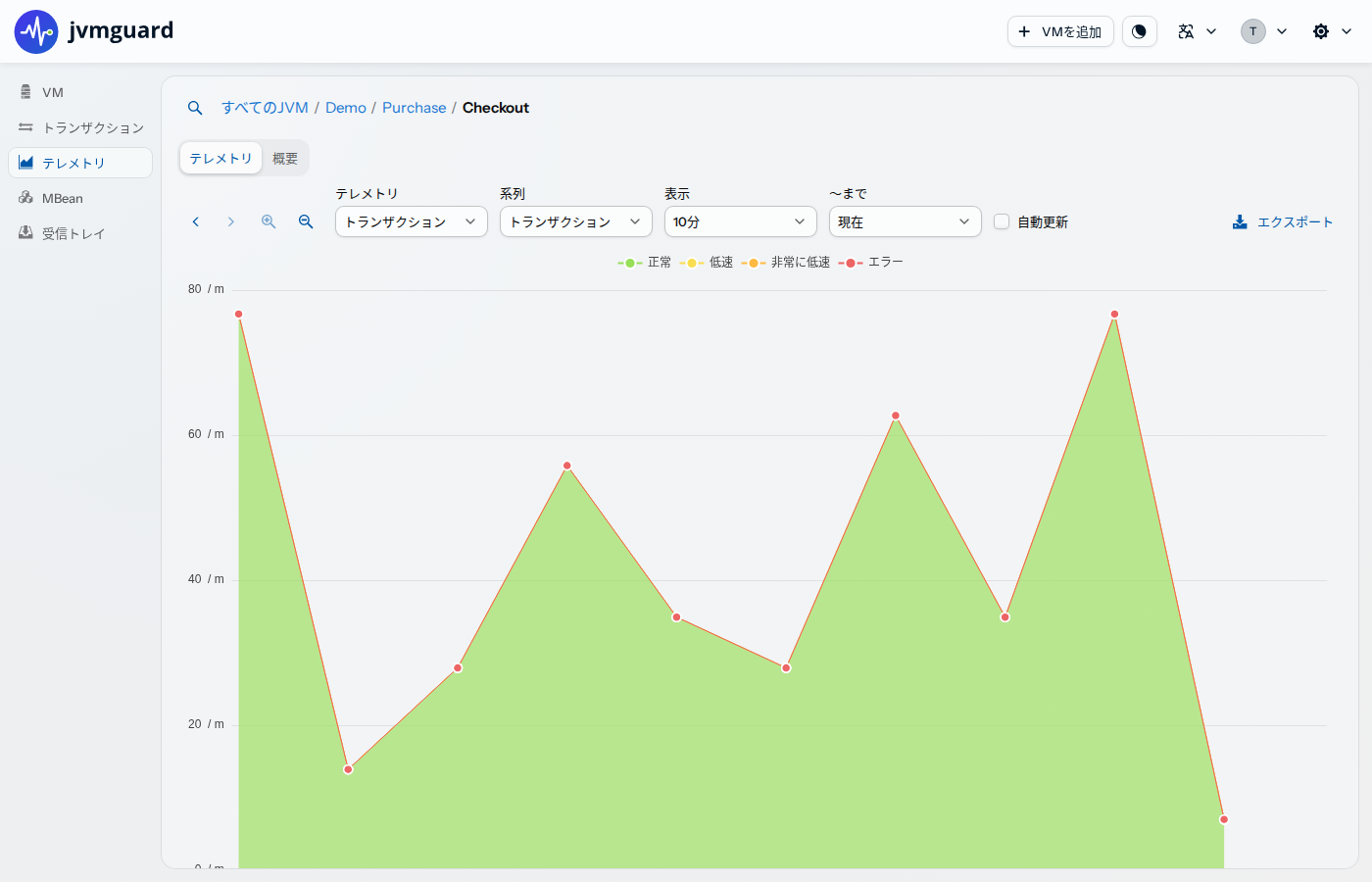Screen dimensions: 1372x882
Task: Toggle 低速 series in legend
Action: pos(707,263)
